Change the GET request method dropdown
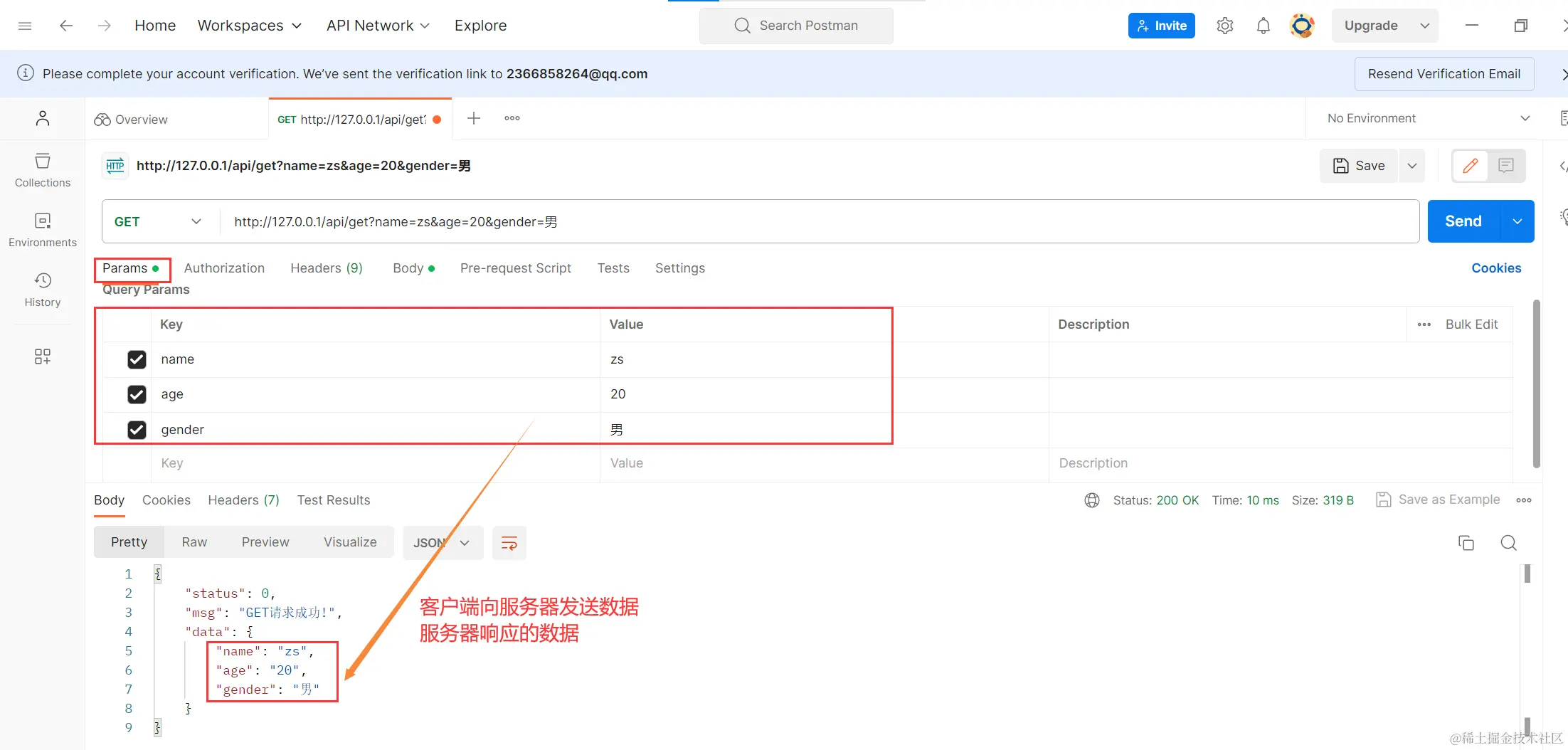 click(x=159, y=222)
